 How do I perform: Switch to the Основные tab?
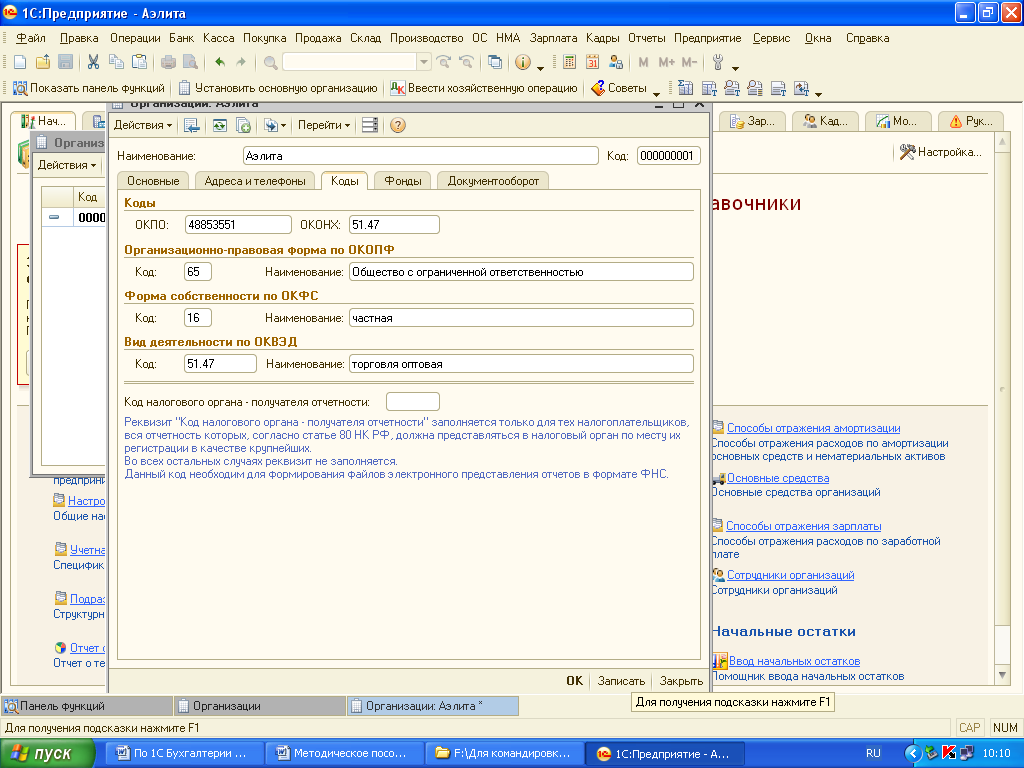click(153, 181)
